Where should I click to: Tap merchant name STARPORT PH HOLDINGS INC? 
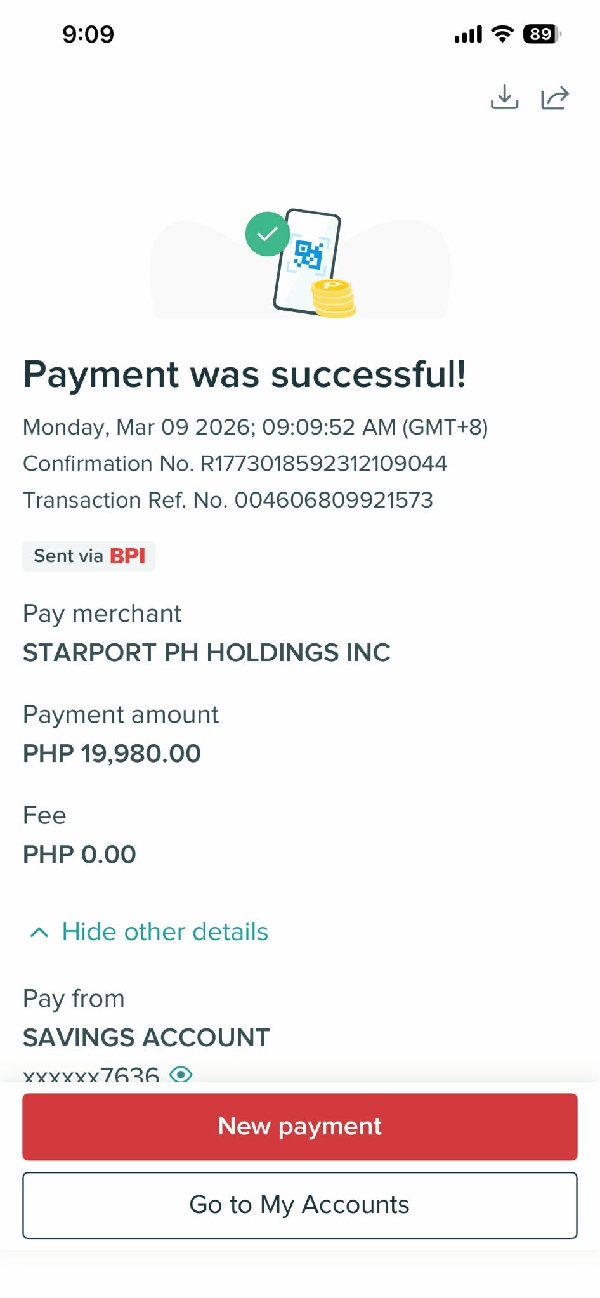[x=207, y=653]
